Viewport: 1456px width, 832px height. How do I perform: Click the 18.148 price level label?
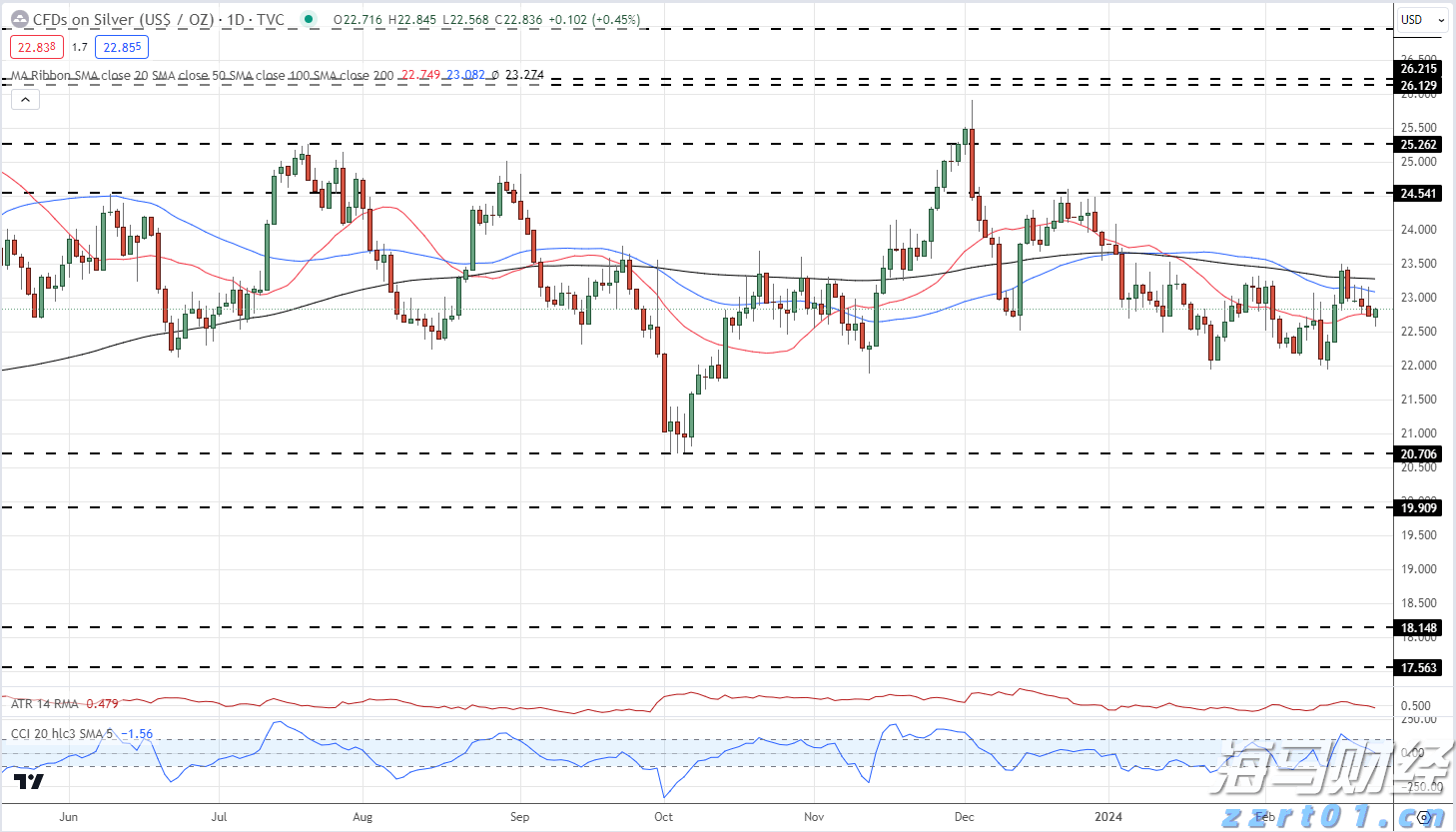coord(1418,628)
